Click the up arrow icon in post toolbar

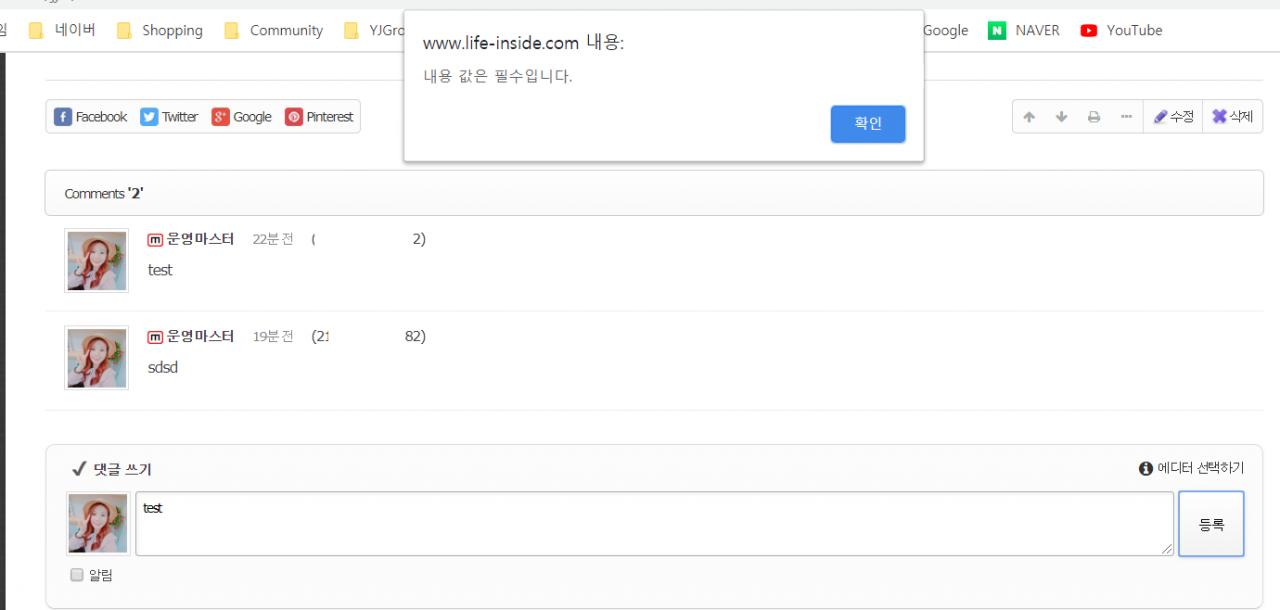[1029, 117]
